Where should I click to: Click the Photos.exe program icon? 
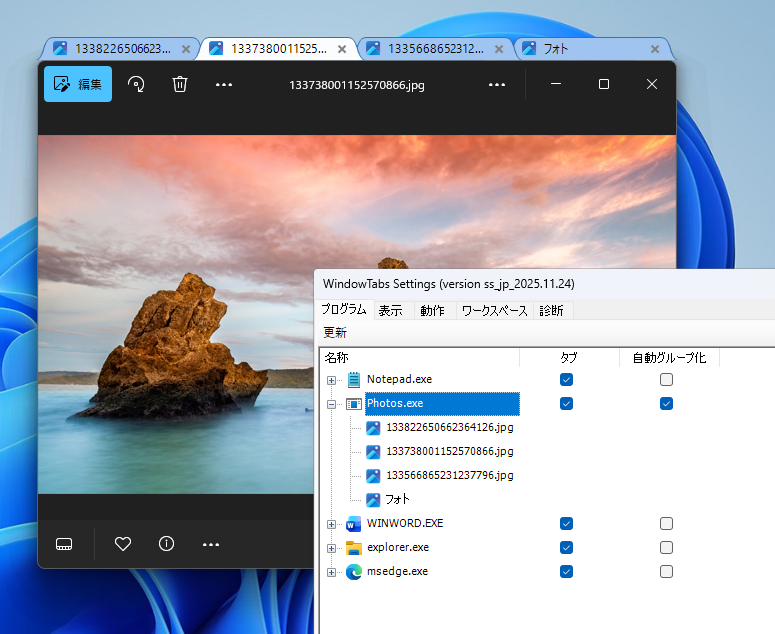click(354, 404)
